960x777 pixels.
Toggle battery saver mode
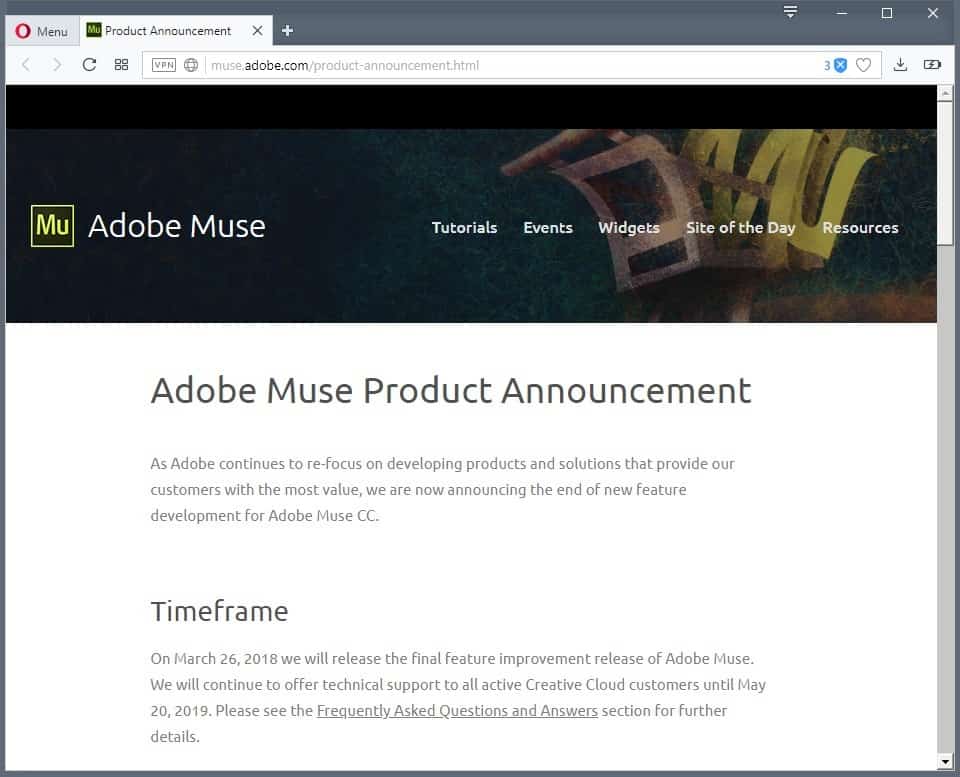coord(932,64)
